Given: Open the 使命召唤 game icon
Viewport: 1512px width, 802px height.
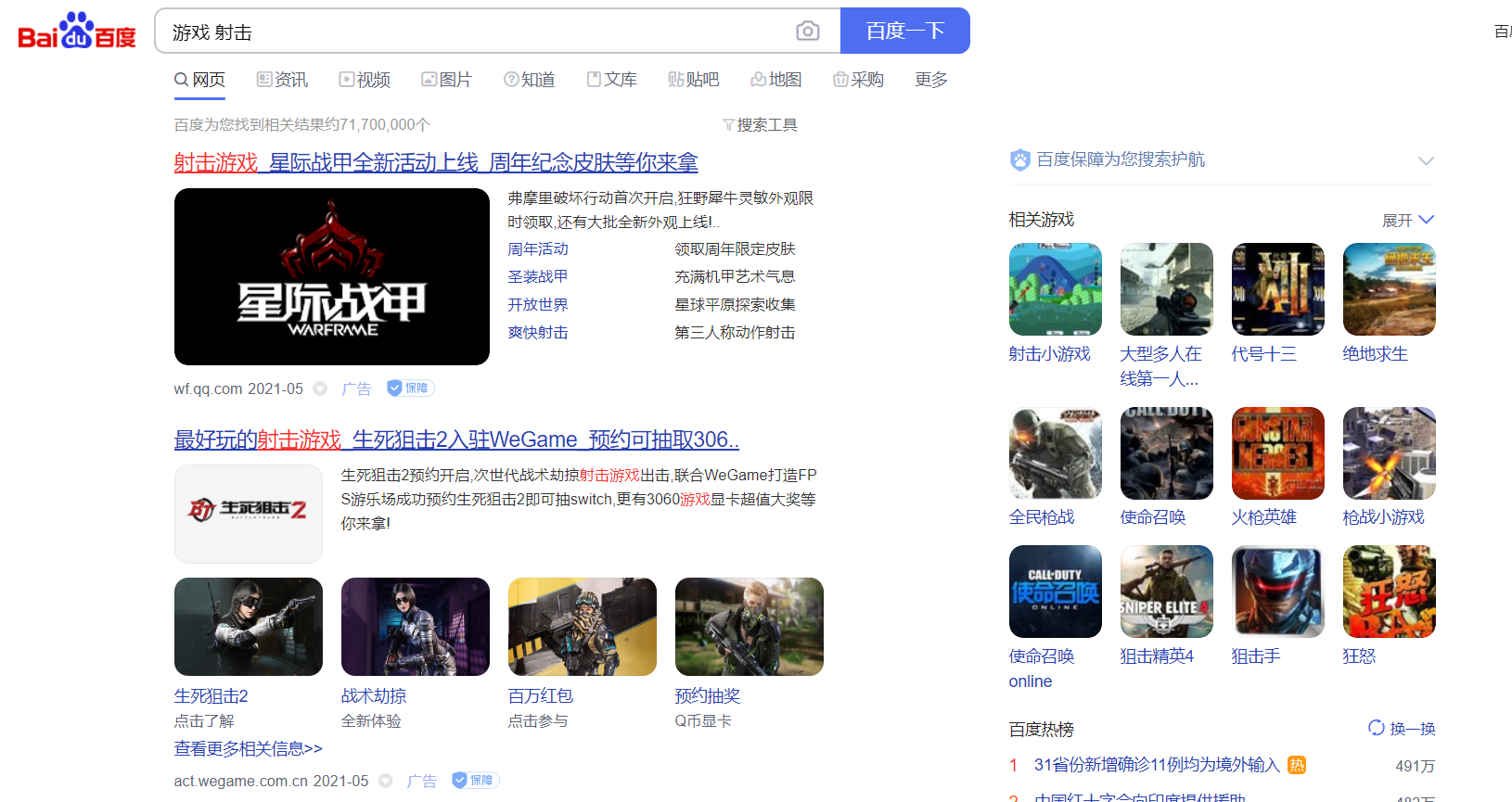Looking at the screenshot, I should click(1167, 453).
